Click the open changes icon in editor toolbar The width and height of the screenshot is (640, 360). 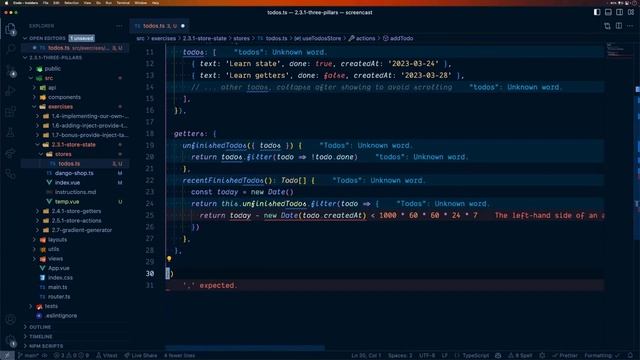[x=607, y=26]
